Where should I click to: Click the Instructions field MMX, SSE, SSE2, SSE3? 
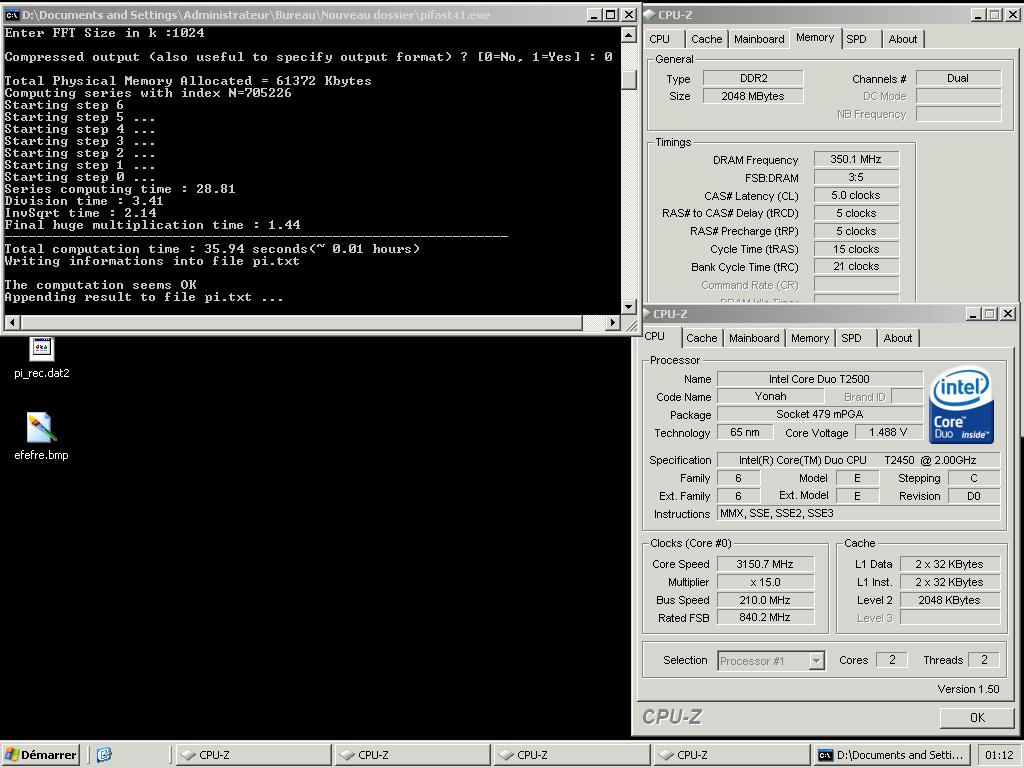pos(858,513)
